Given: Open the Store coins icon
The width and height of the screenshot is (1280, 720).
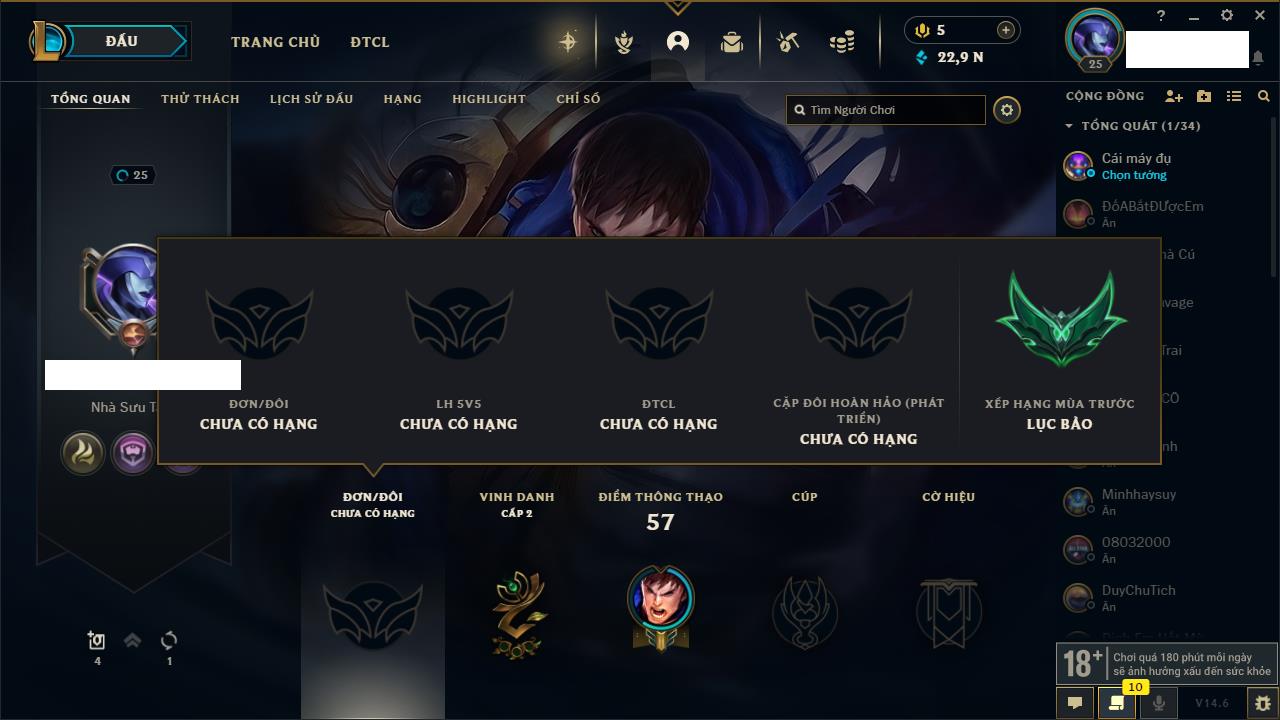Looking at the screenshot, I should tap(842, 42).
